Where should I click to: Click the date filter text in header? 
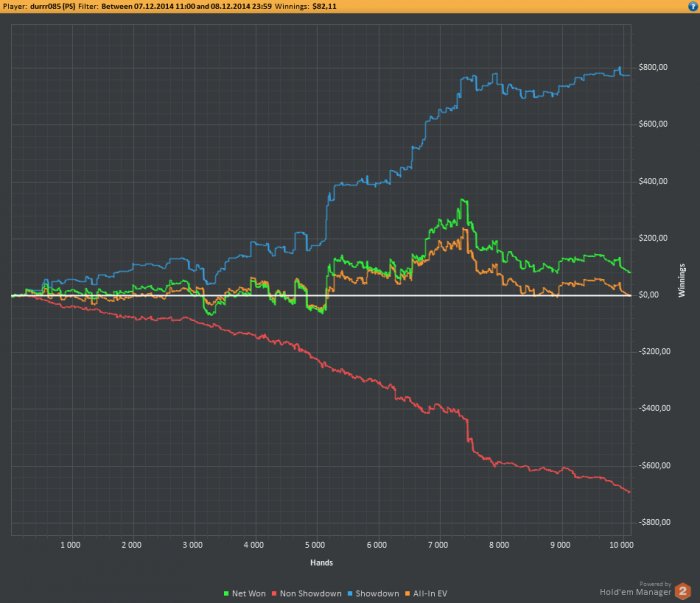tap(187, 6)
